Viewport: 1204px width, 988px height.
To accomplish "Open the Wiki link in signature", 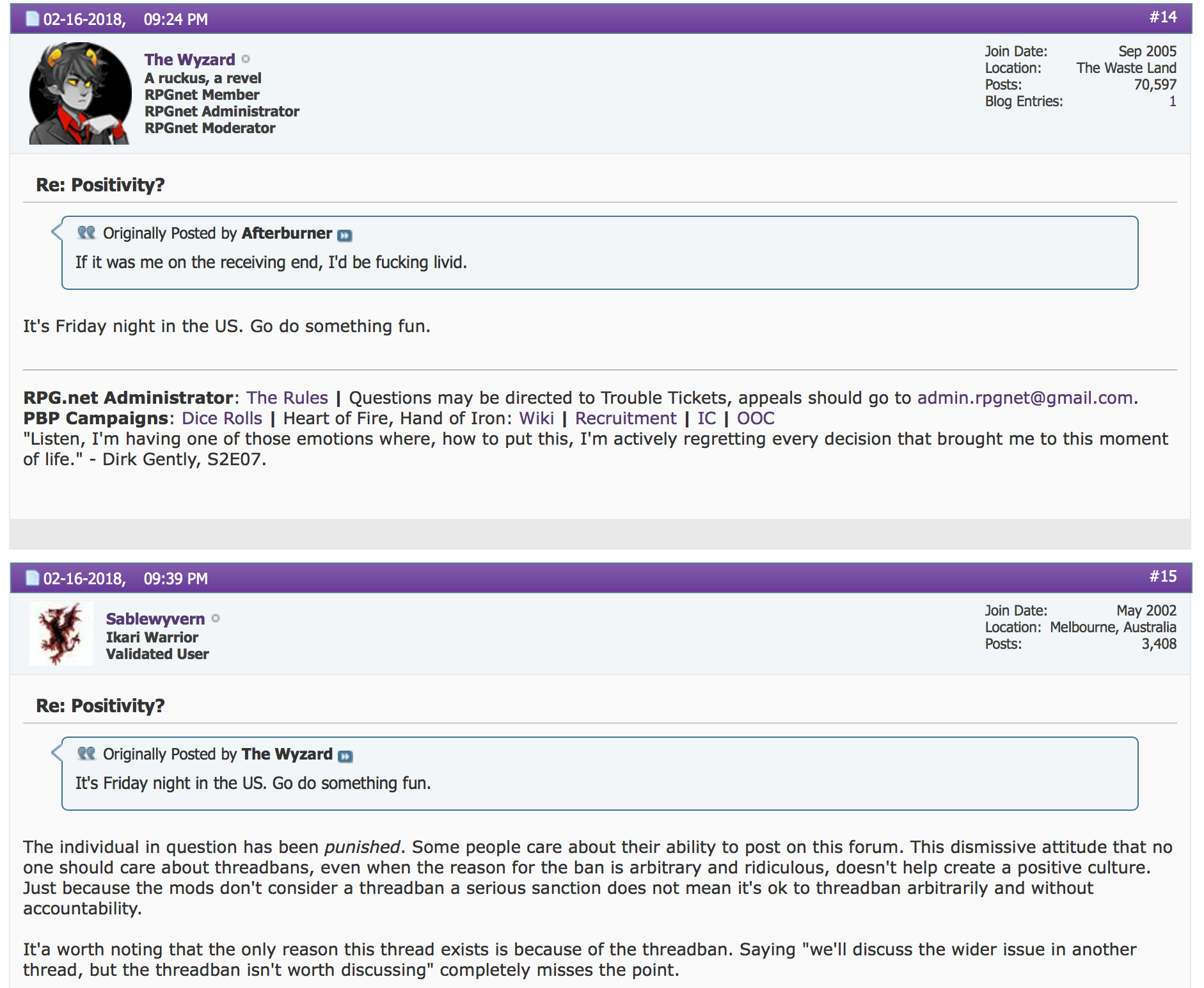I will pos(536,418).
